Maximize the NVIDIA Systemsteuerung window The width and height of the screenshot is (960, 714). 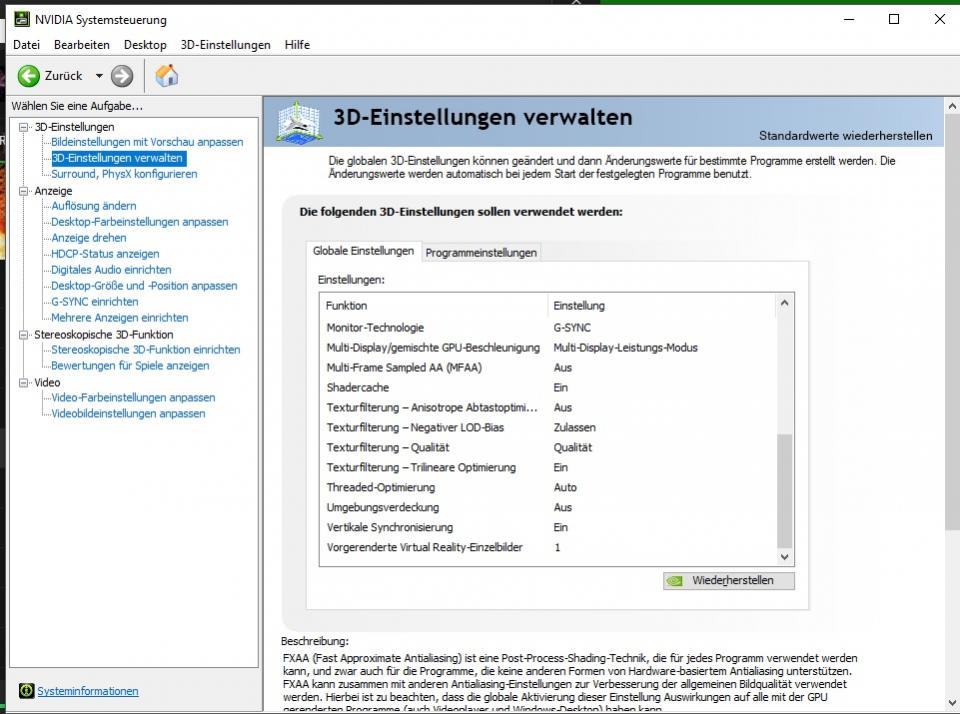[x=894, y=19]
